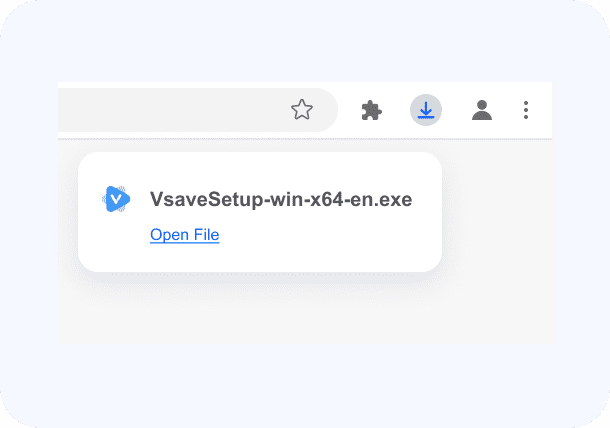
Task: Click the vertical ellipsis at toolbar end
Action: point(526,110)
